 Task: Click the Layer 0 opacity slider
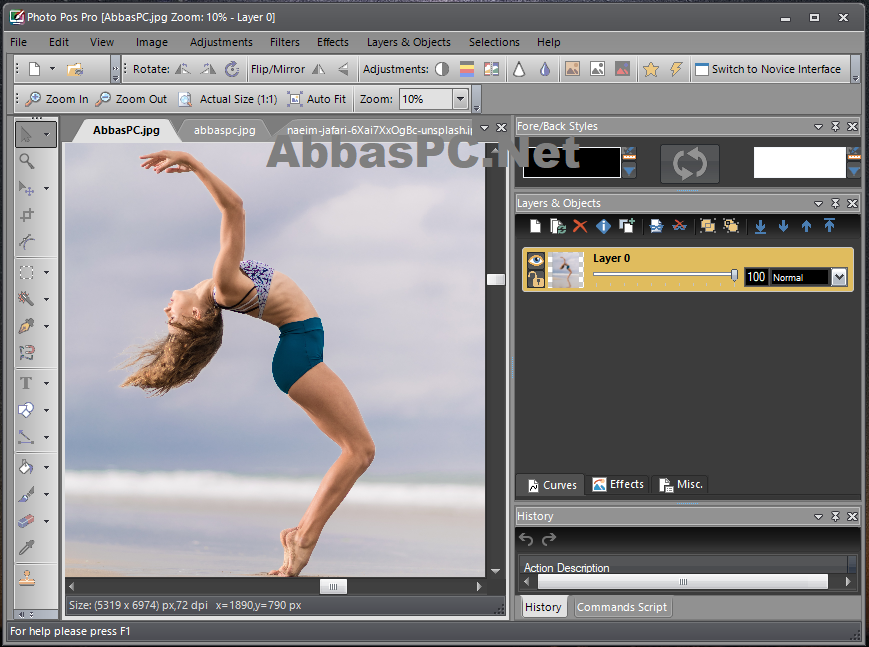[x=666, y=274]
